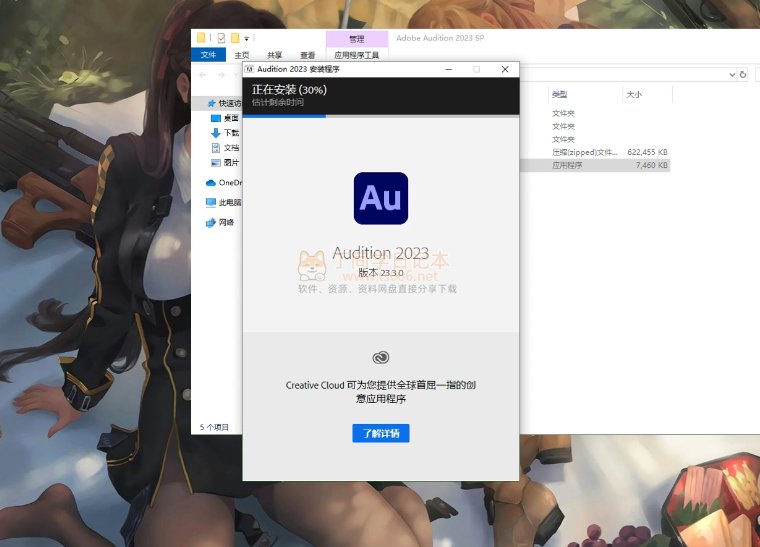
Task: Click the refresh button beside address bar
Action: tap(742, 74)
